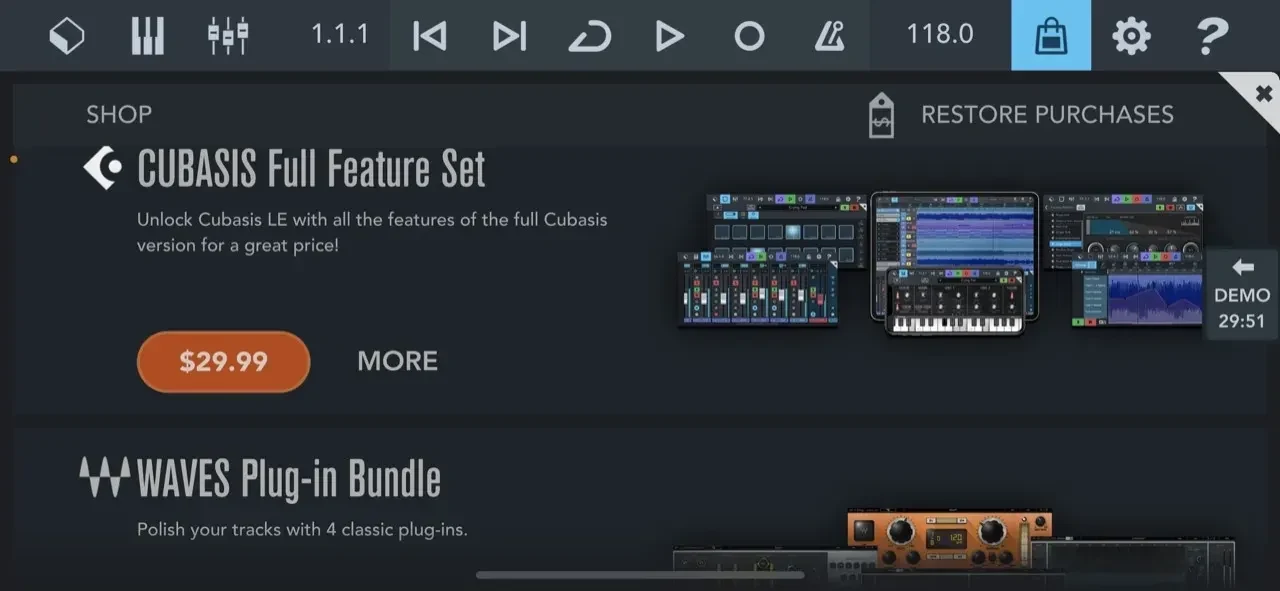The image size is (1280, 591).
Task: Click the 'Unlock Cubasis LE' description text
Action: [x=372, y=231]
